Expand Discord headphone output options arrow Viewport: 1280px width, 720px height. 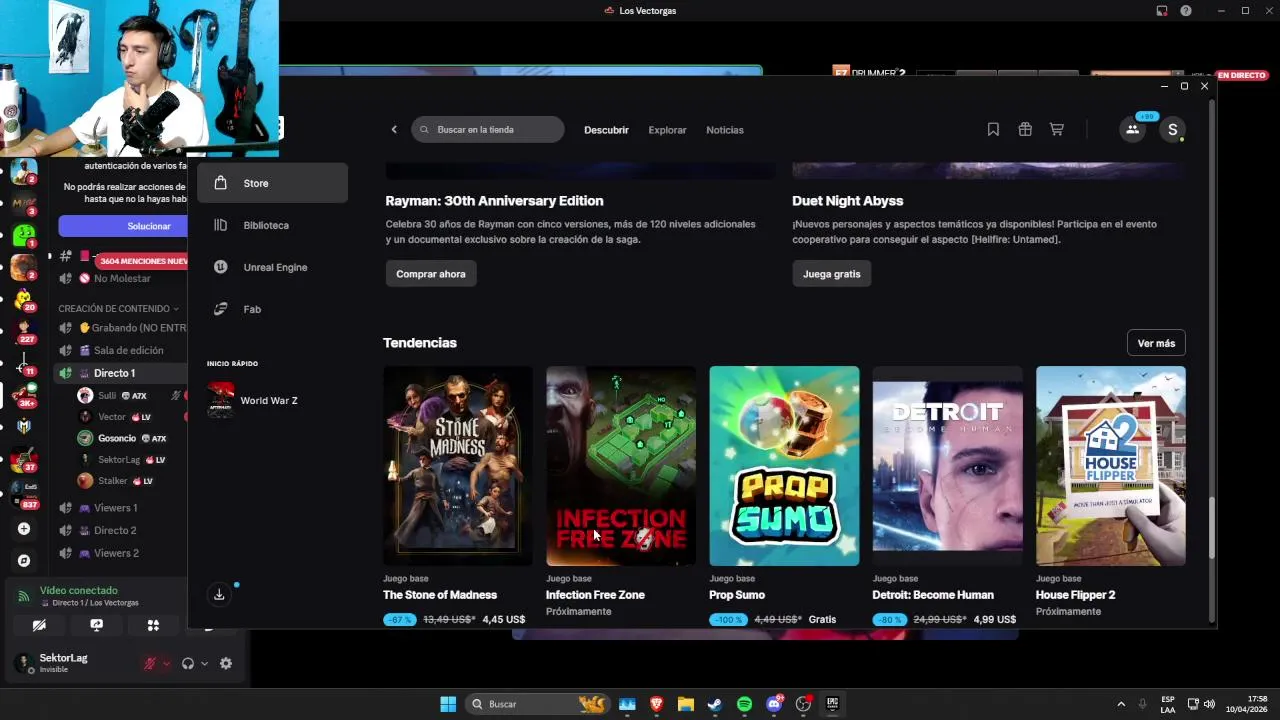[x=204, y=663]
